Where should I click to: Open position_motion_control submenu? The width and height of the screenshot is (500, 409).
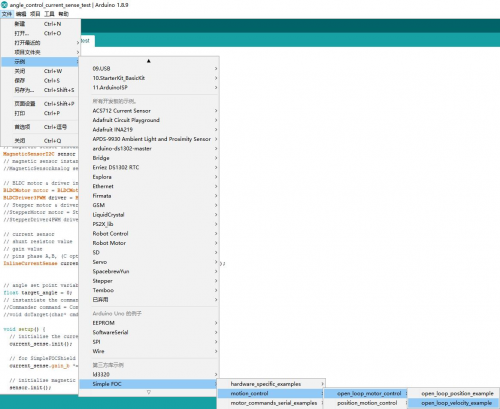[366, 403]
